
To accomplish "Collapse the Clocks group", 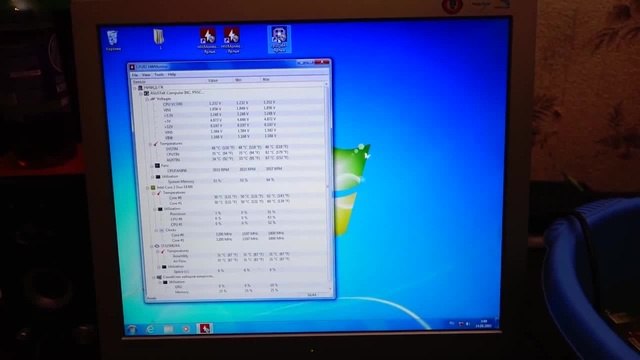I will [x=156, y=231].
